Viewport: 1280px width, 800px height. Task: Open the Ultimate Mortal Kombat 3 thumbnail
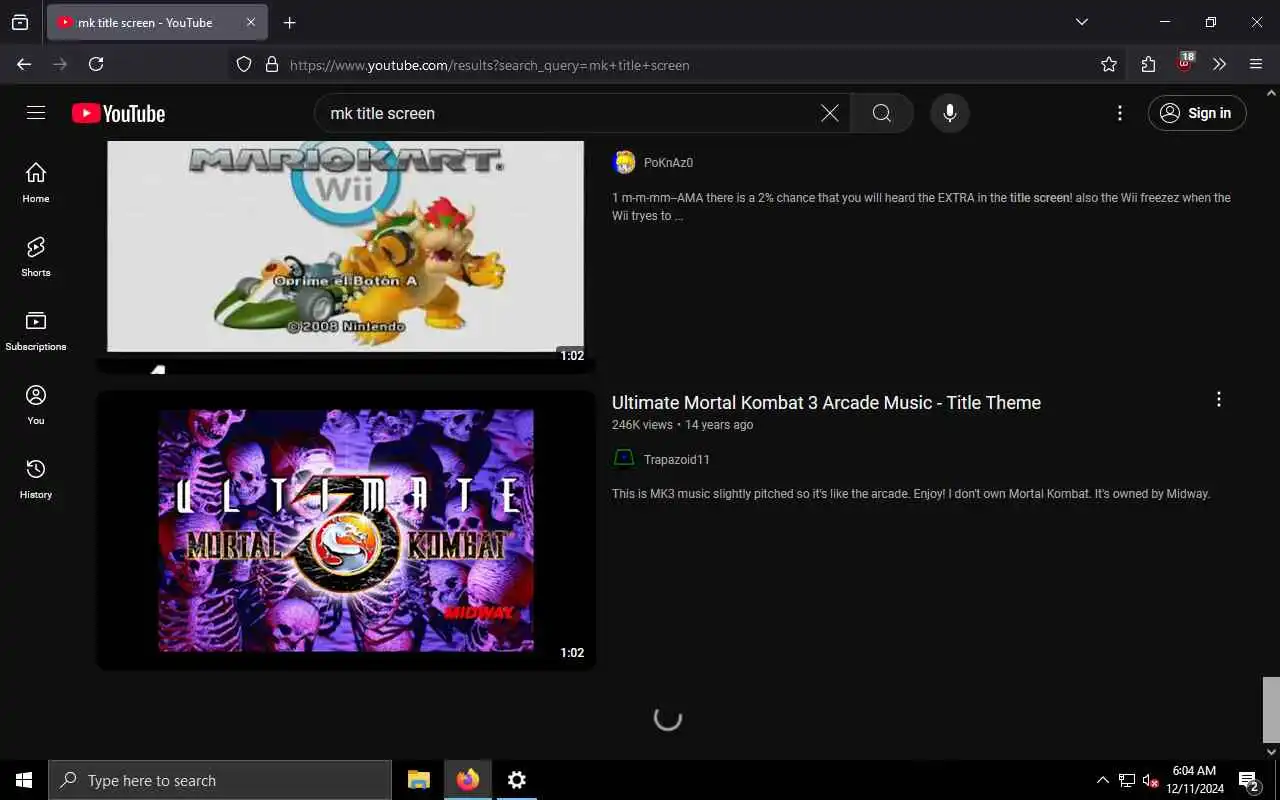(346, 530)
